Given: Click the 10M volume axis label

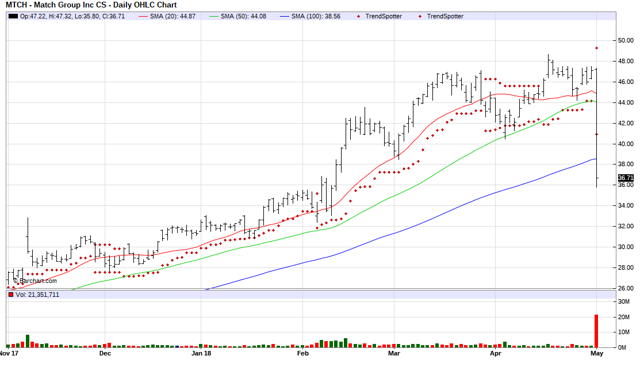Looking at the screenshot, I should coord(624,332).
